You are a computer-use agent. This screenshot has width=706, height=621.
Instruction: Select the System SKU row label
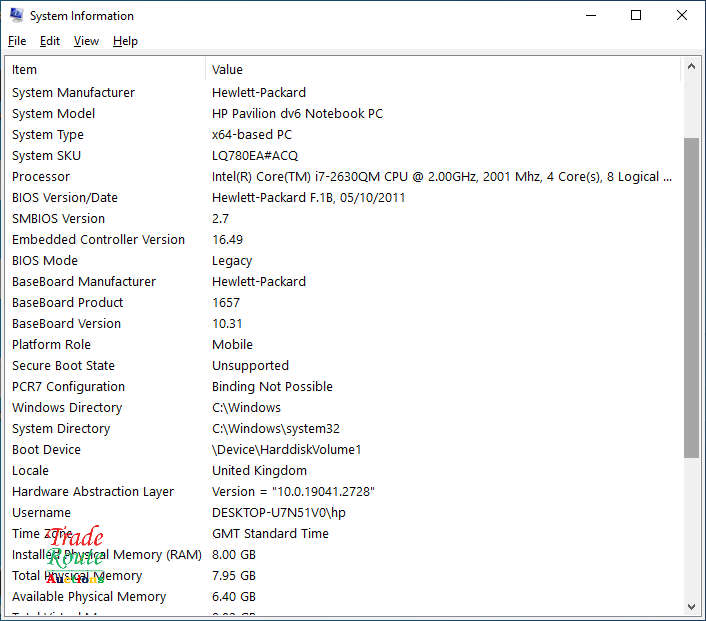pyautogui.click(x=46, y=156)
